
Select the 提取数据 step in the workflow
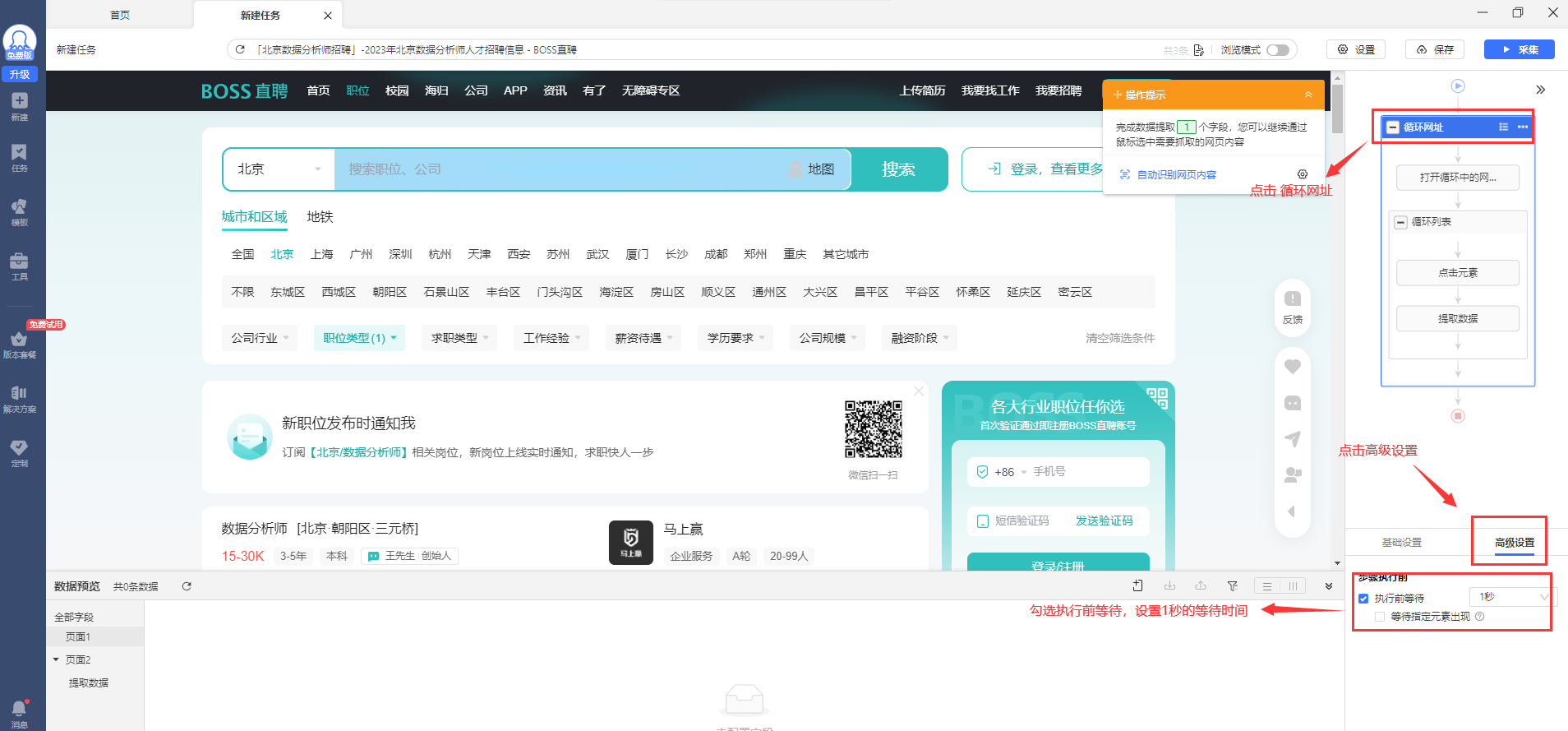[x=1458, y=319]
